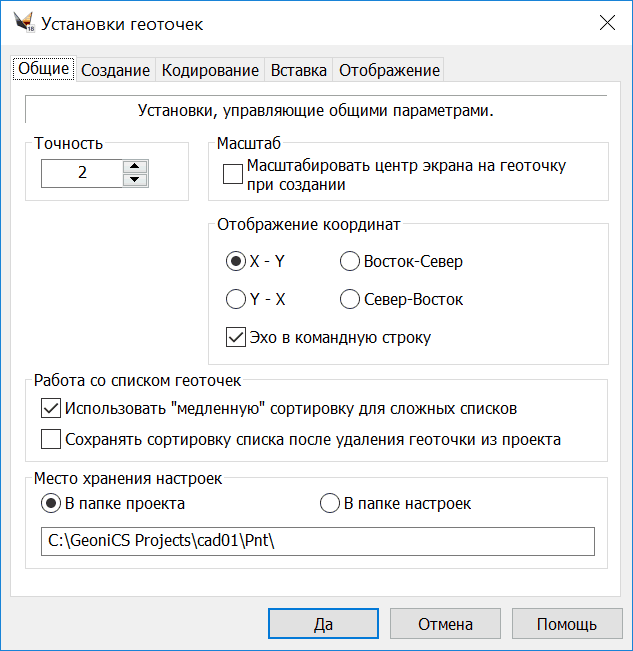Viewport: 633px width, 651px height.
Task: Select В папке настроек storage option
Action: [330, 503]
